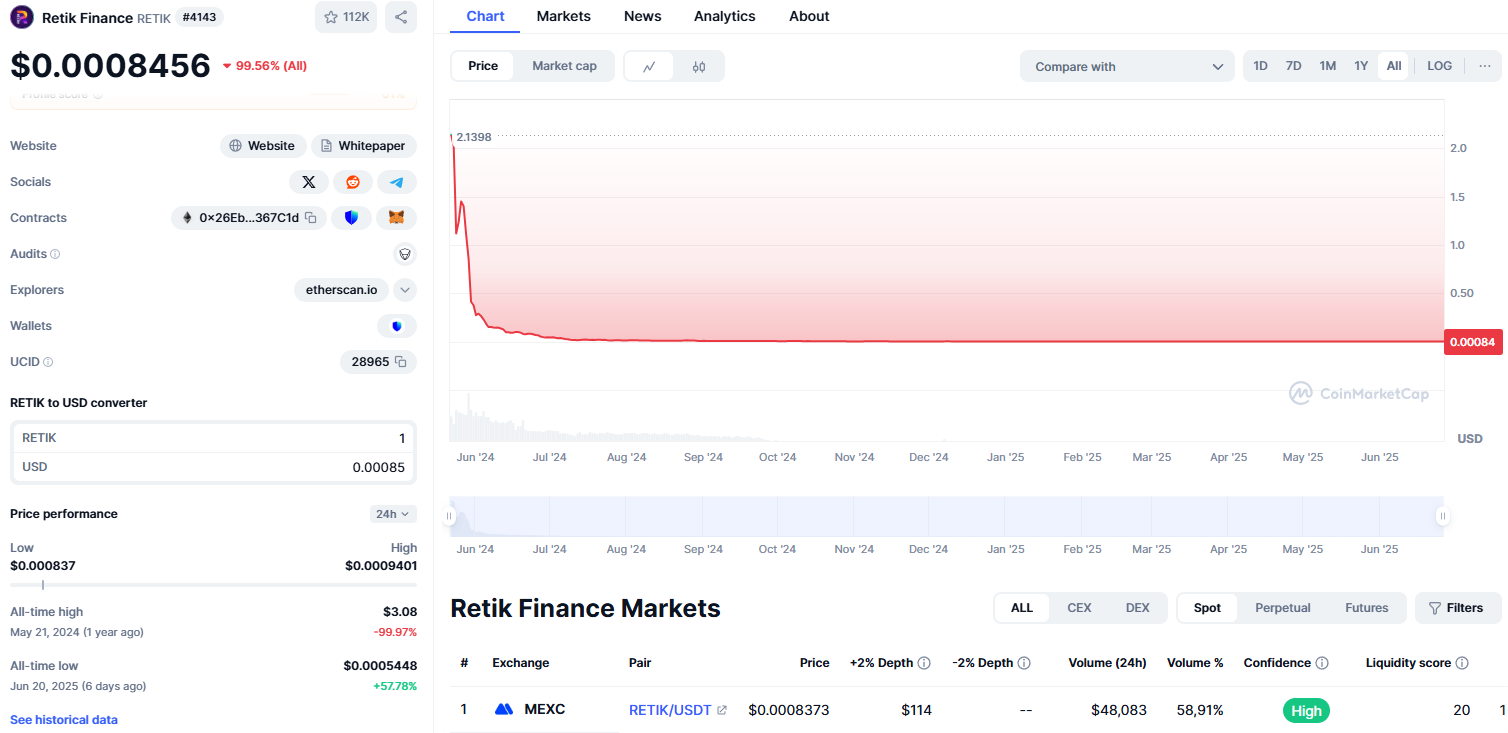Click the USD amount input field

pyautogui.click(x=213, y=467)
